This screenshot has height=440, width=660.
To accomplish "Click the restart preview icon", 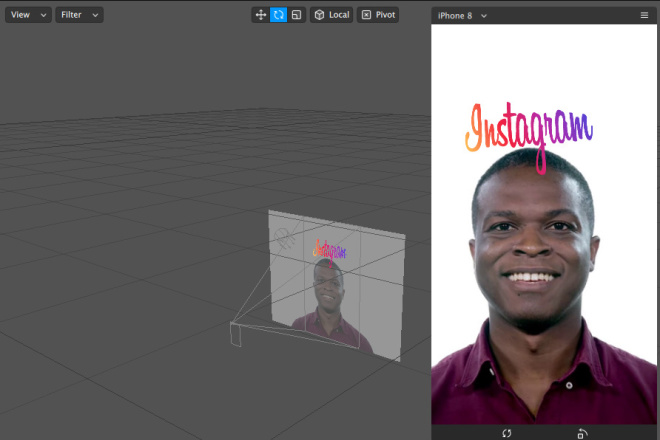I will point(507,433).
